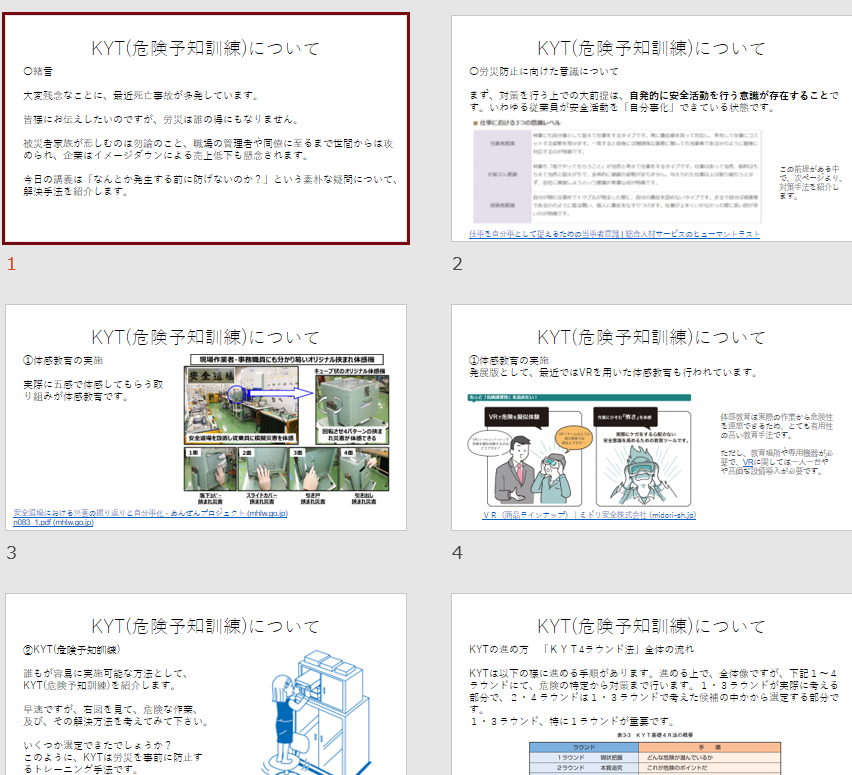
Task: Click slide number 2 label
Action: pos(458,264)
